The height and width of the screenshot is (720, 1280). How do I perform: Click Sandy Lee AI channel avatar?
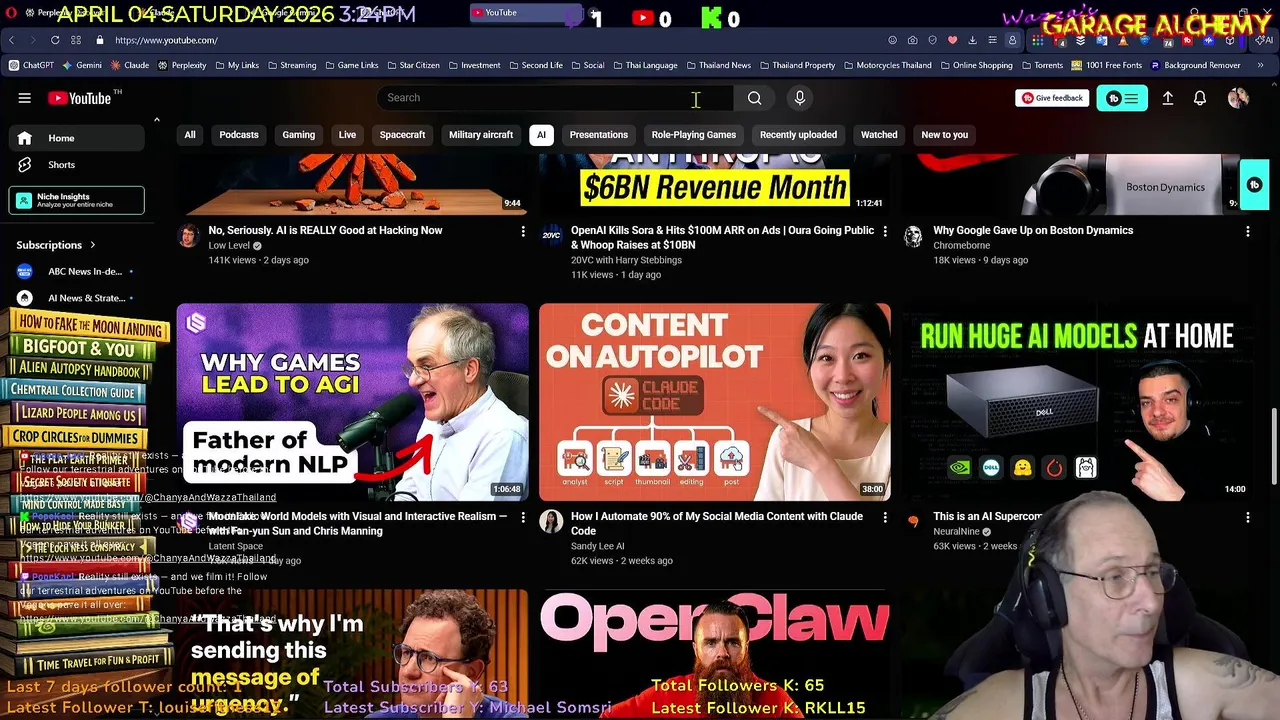click(551, 522)
